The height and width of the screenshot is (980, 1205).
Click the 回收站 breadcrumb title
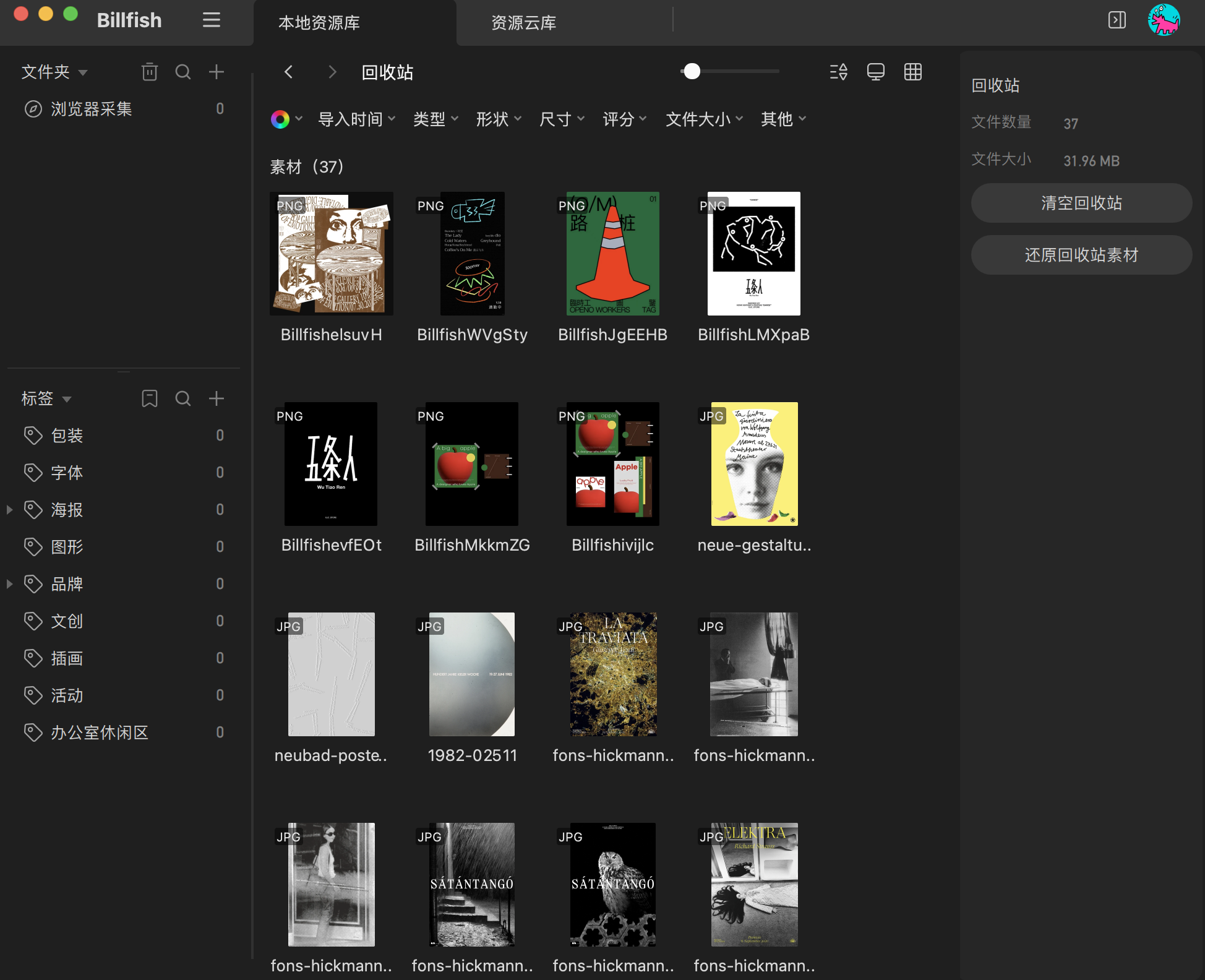tap(387, 72)
